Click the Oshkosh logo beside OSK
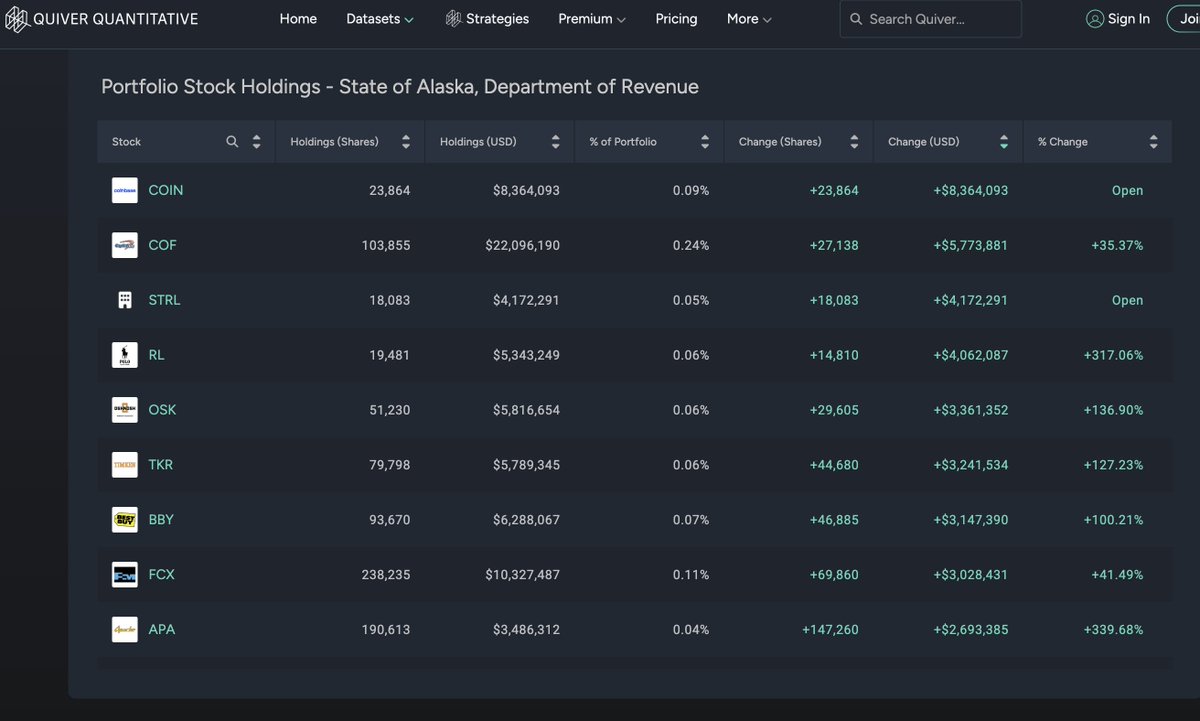The image size is (1200, 721). [125, 410]
